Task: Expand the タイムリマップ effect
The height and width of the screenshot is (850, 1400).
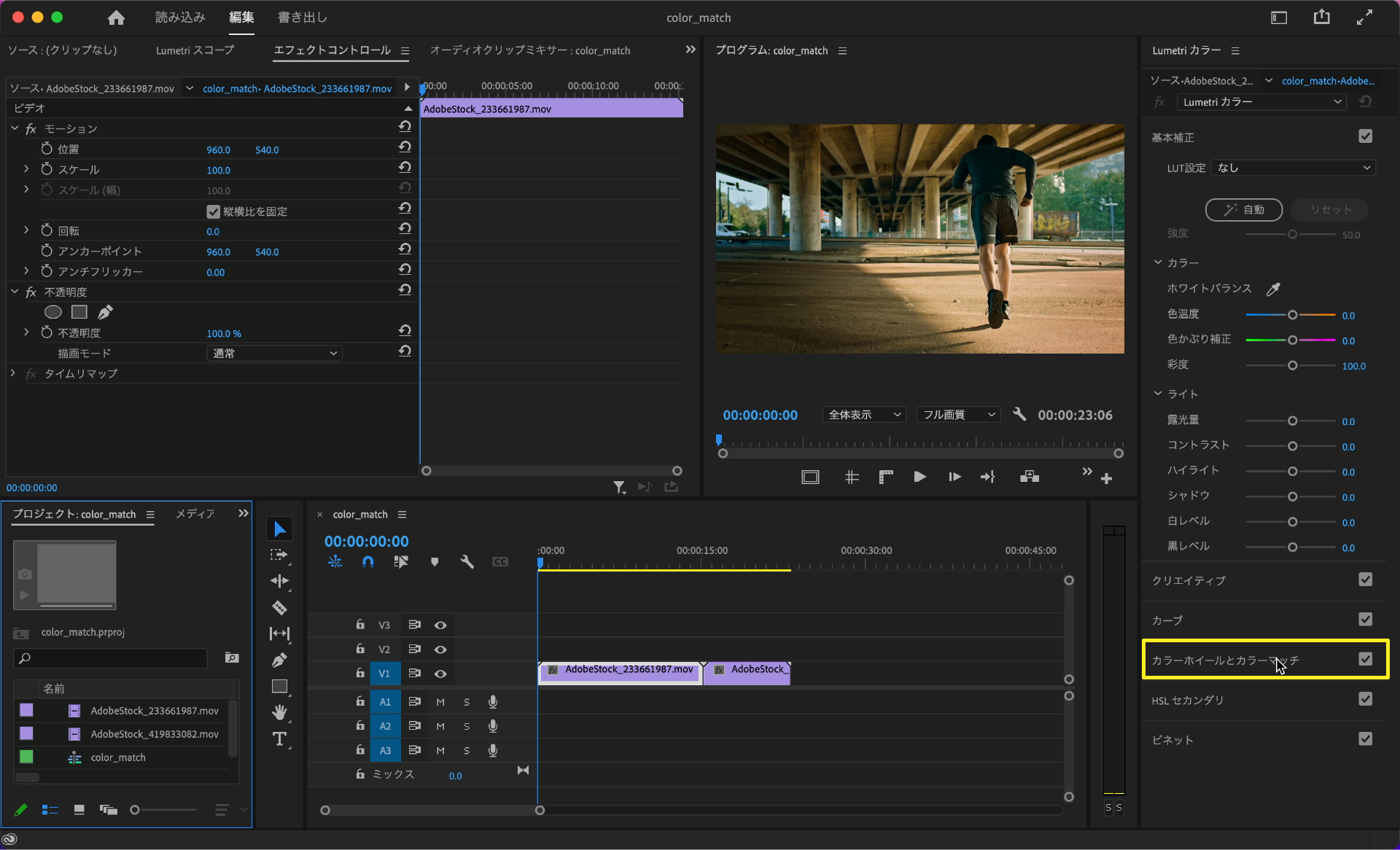Action: 12,373
